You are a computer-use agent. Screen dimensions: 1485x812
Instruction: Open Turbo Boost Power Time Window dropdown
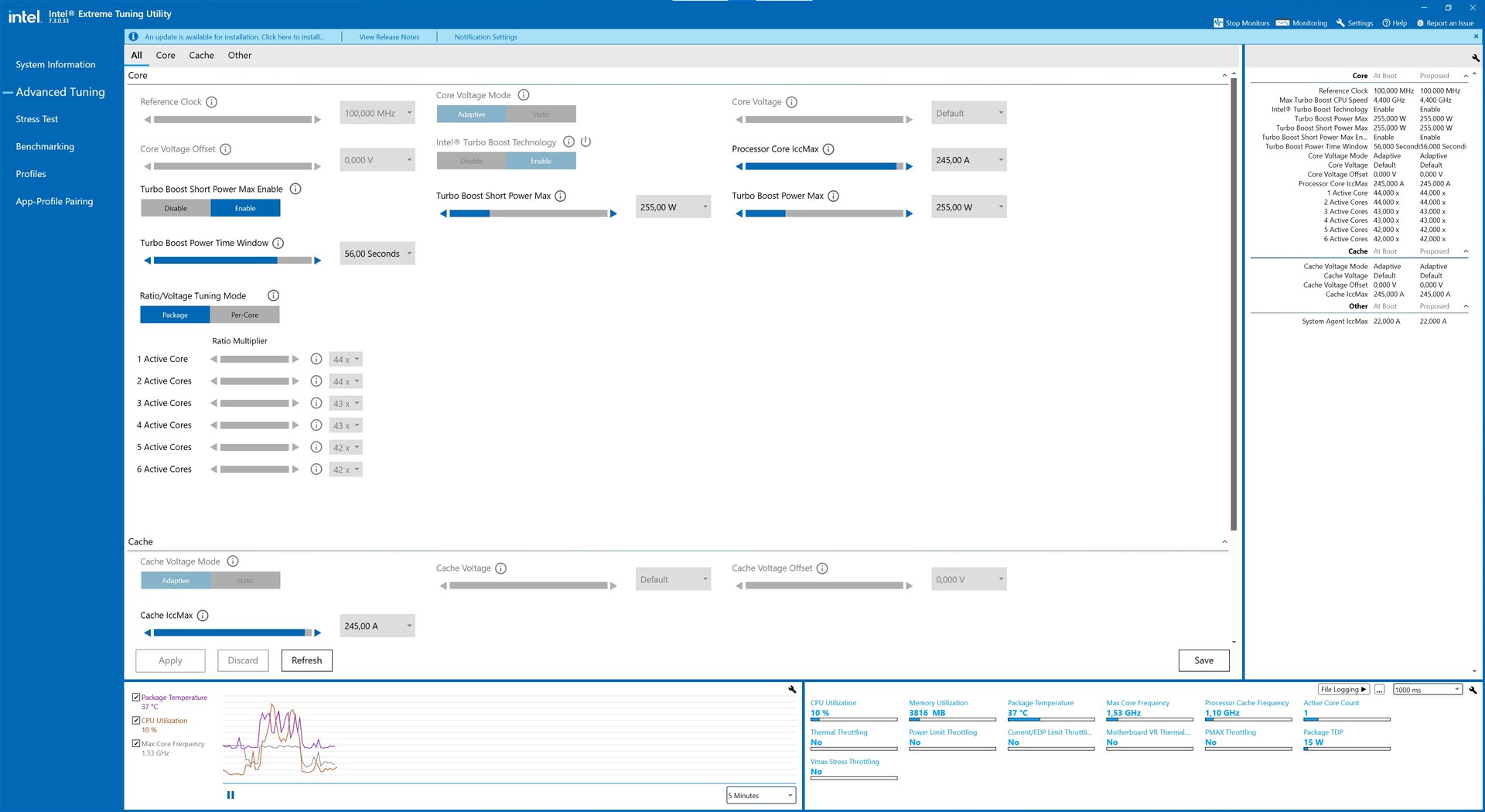pyautogui.click(x=377, y=254)
